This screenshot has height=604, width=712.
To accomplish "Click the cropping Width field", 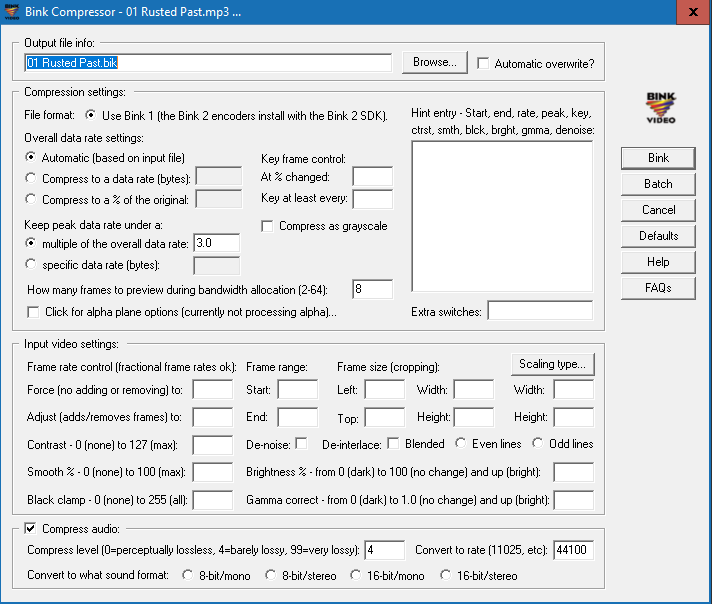I will tap(474, 390).
